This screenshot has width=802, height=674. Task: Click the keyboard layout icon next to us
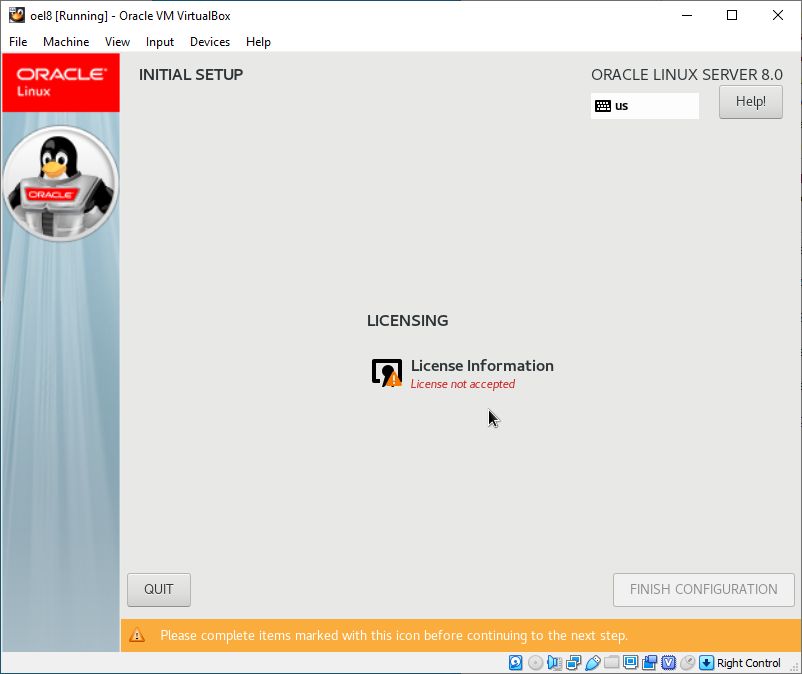pyautogui.click(x=603, y=106)
